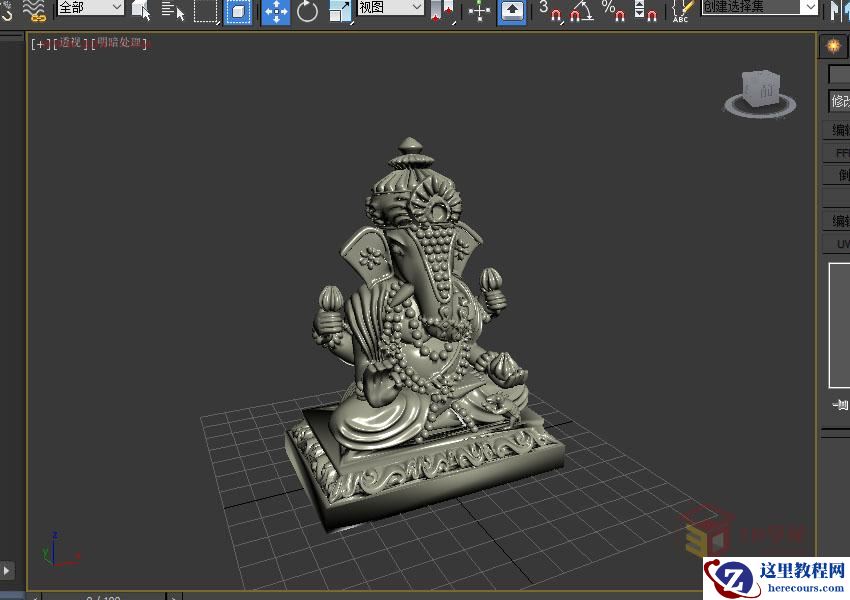Toggle Window/Crossing selection mode
Screen dimensions: 850x600
[x=238, y=12]
